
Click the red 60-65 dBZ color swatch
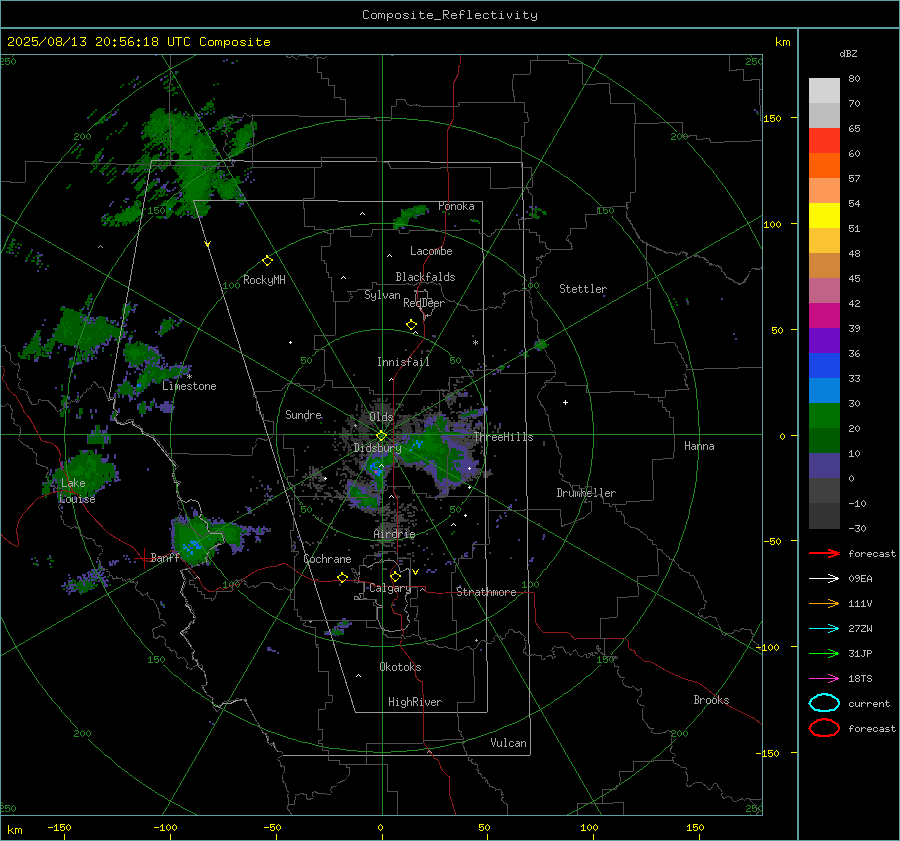[824, 141]
